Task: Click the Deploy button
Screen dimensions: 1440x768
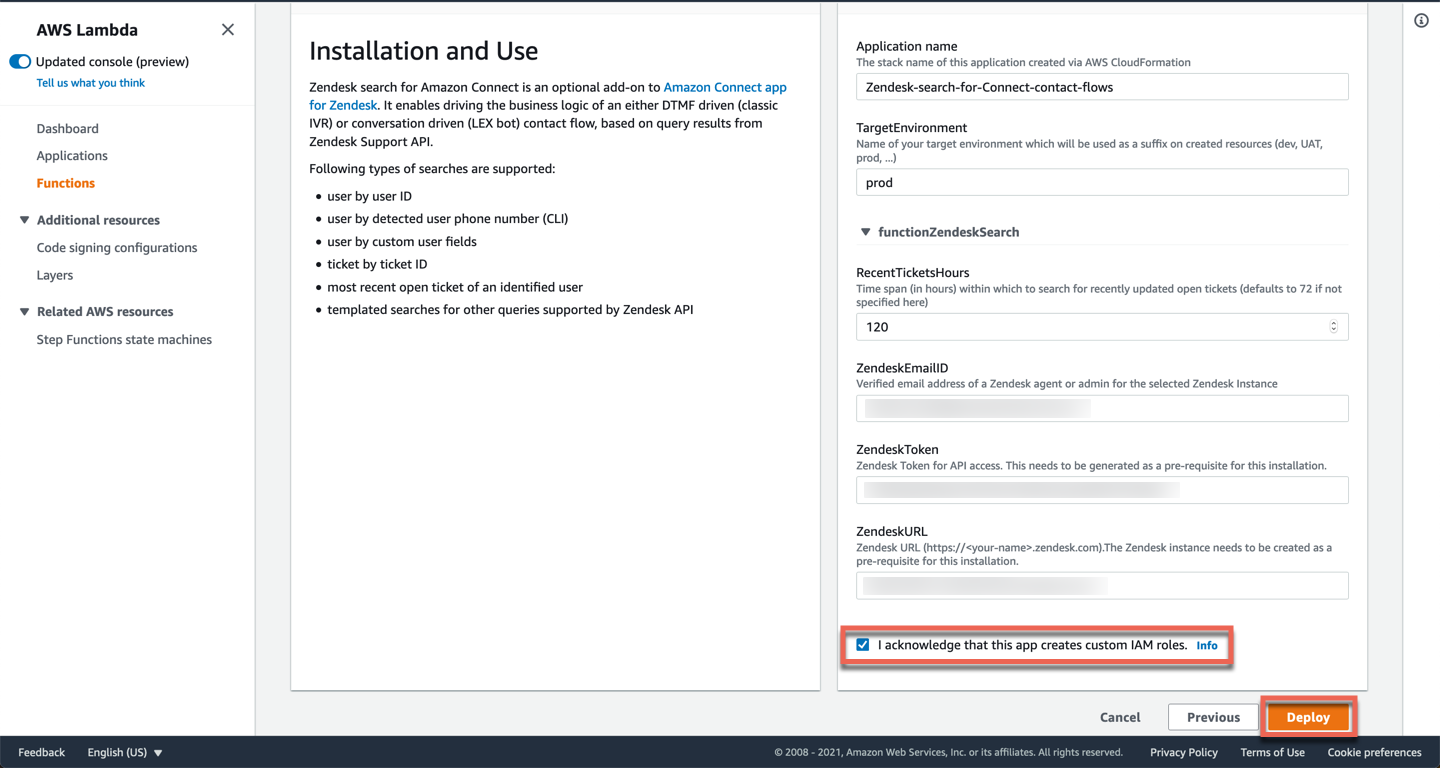Action: (x=1307, y=717)
